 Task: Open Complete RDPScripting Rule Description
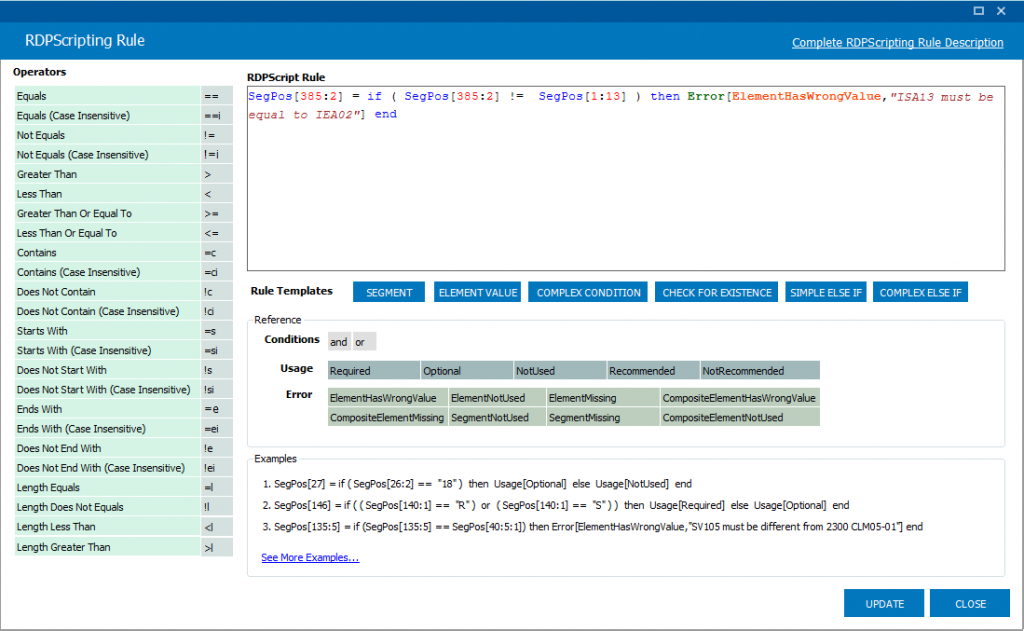[x=897, y=42]
